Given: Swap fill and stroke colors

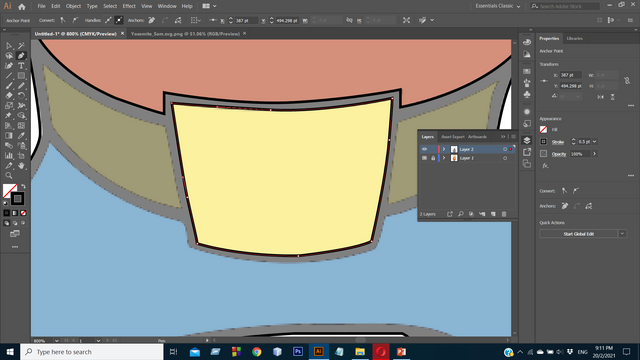Looking at the screenshot, I should pos(23,186).
